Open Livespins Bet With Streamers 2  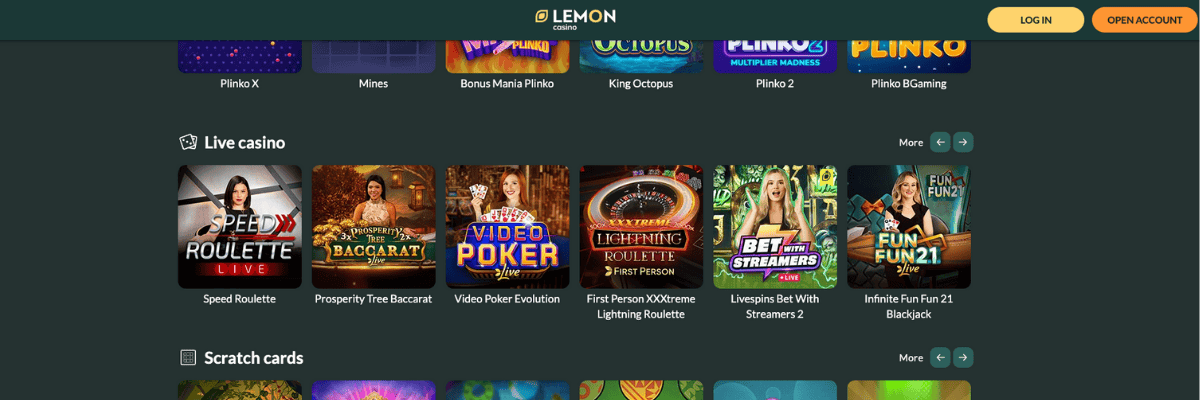(775, 227)
